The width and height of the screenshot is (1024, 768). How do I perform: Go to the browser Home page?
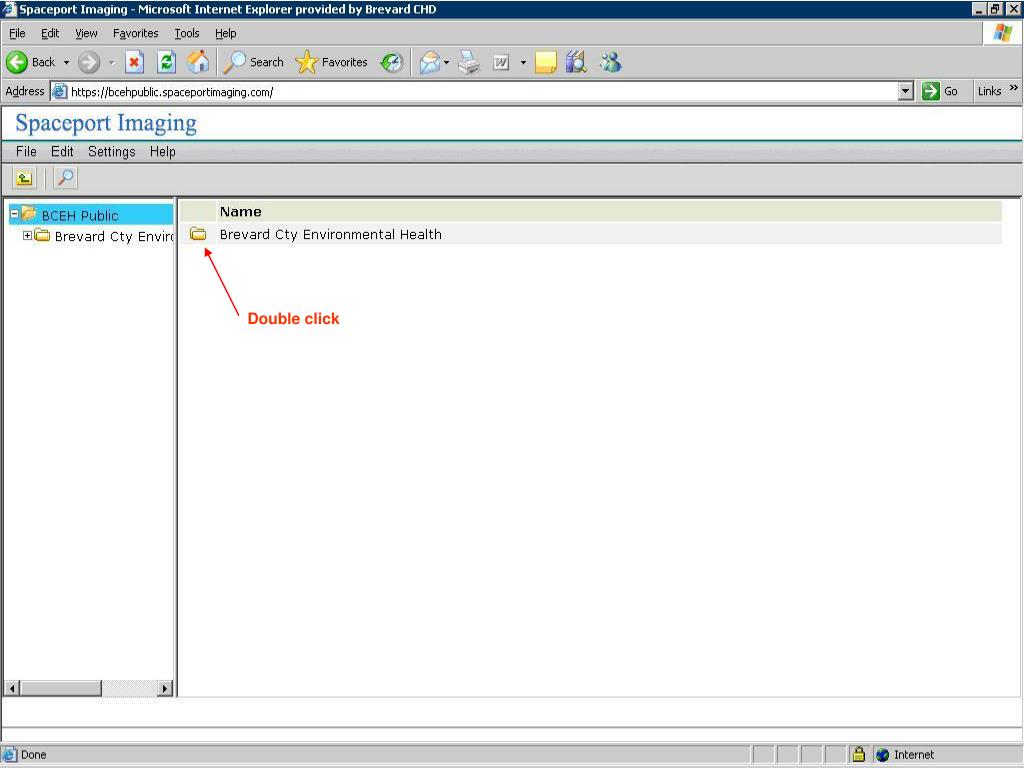click(x=199, y=63)
